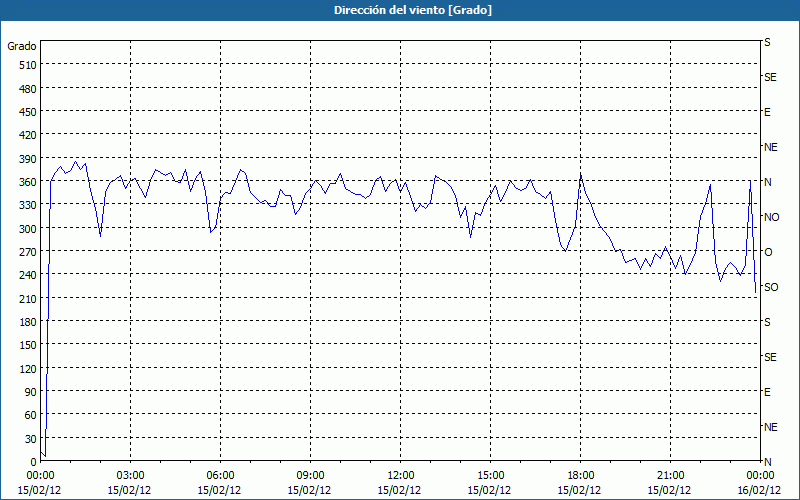Click the 'SE' compass label level with 480
The width and height of the screenshot is (800, 500).
click(x=770, y=77)
